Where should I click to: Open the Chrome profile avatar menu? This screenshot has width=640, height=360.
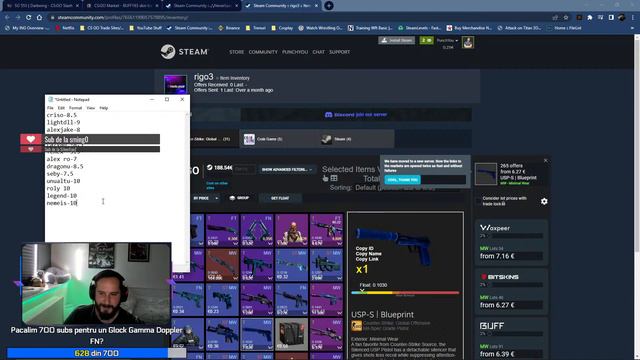[622, 18]
